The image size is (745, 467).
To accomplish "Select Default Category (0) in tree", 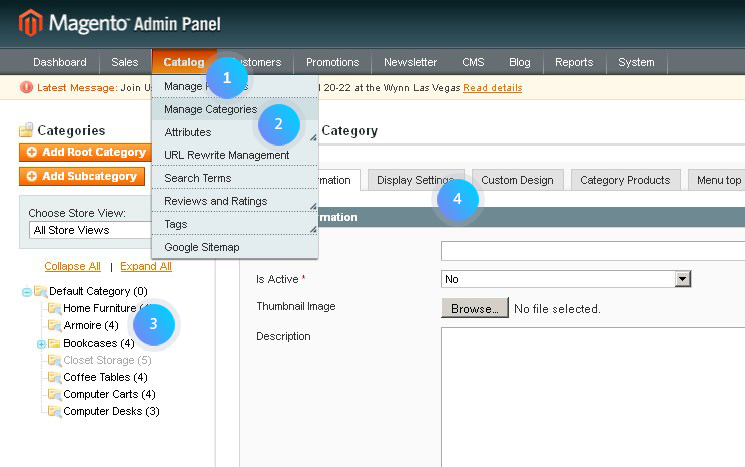I will point(98,291).
